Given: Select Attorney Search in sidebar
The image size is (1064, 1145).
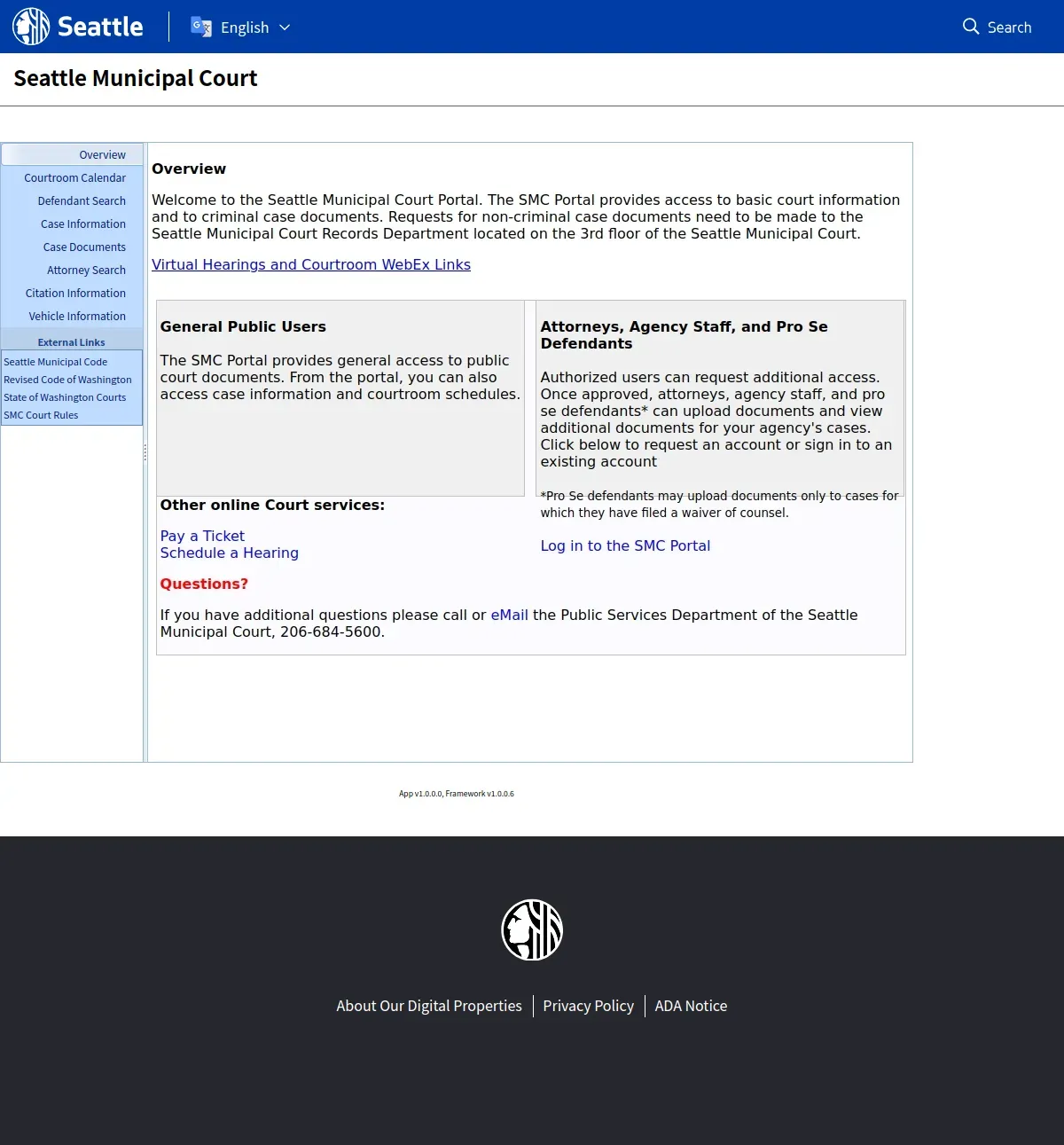Looking at the screenshot, I should point(86,270).
